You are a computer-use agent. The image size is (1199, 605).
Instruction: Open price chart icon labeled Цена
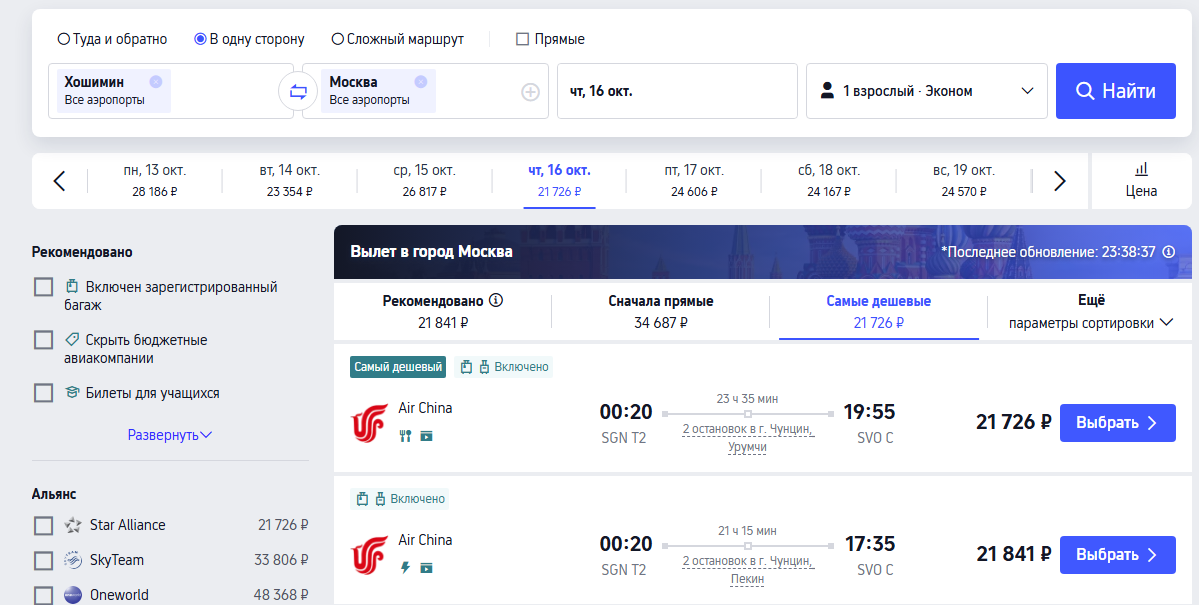1141,180
